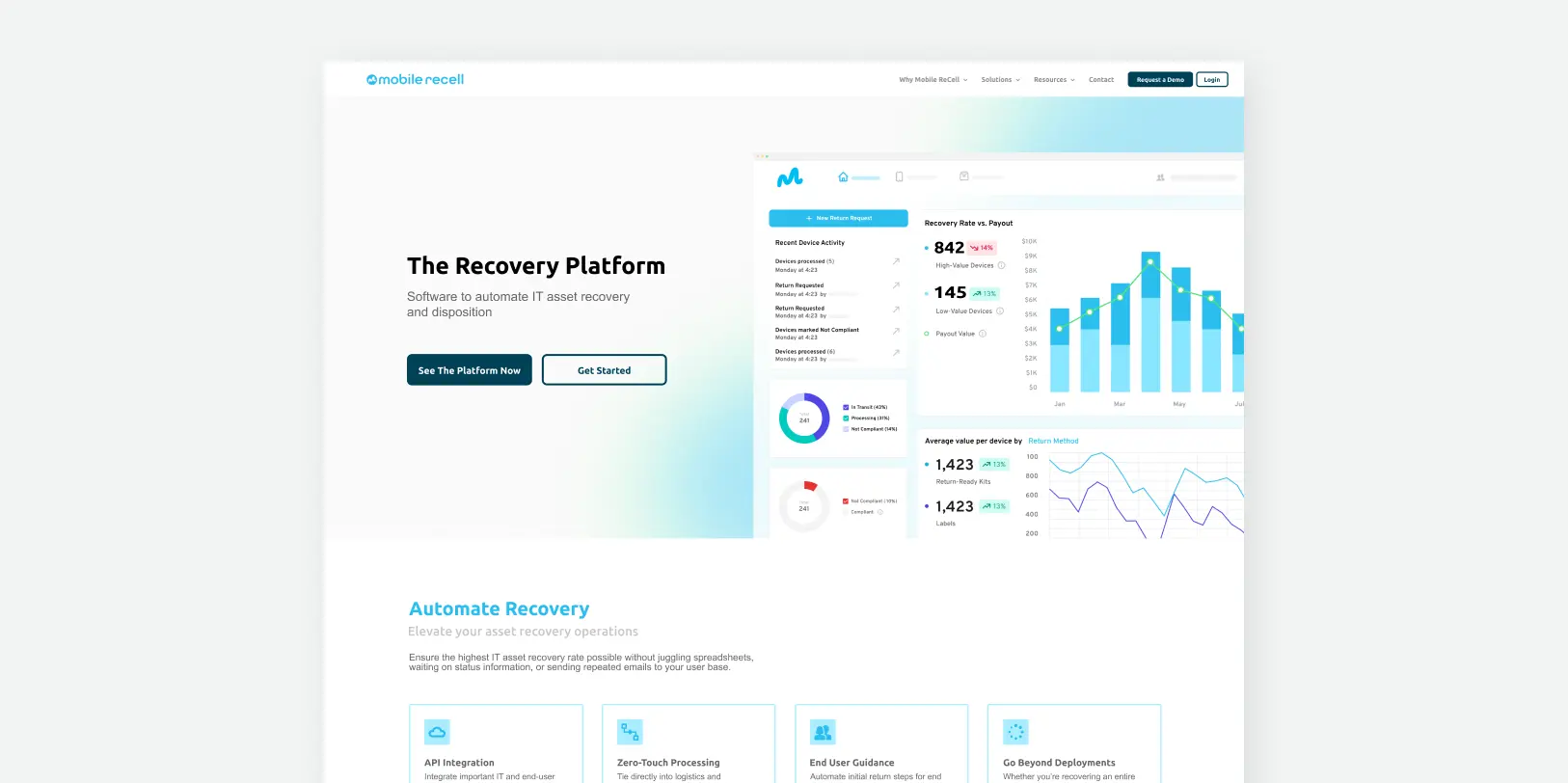Click See The Platform Now button
This screenshot has width=1568, height=783.
pyautogui.click(x=470, y=370)
